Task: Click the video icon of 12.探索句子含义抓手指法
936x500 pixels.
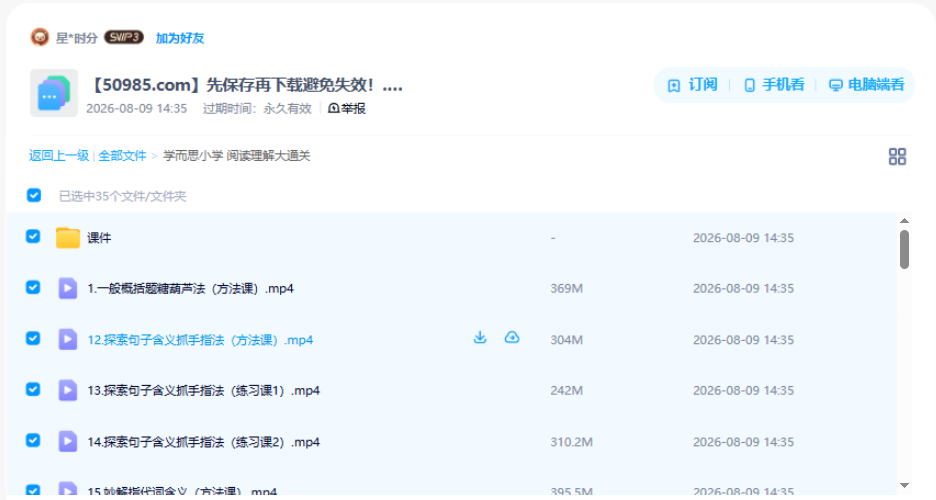Action: coord(67,339)
